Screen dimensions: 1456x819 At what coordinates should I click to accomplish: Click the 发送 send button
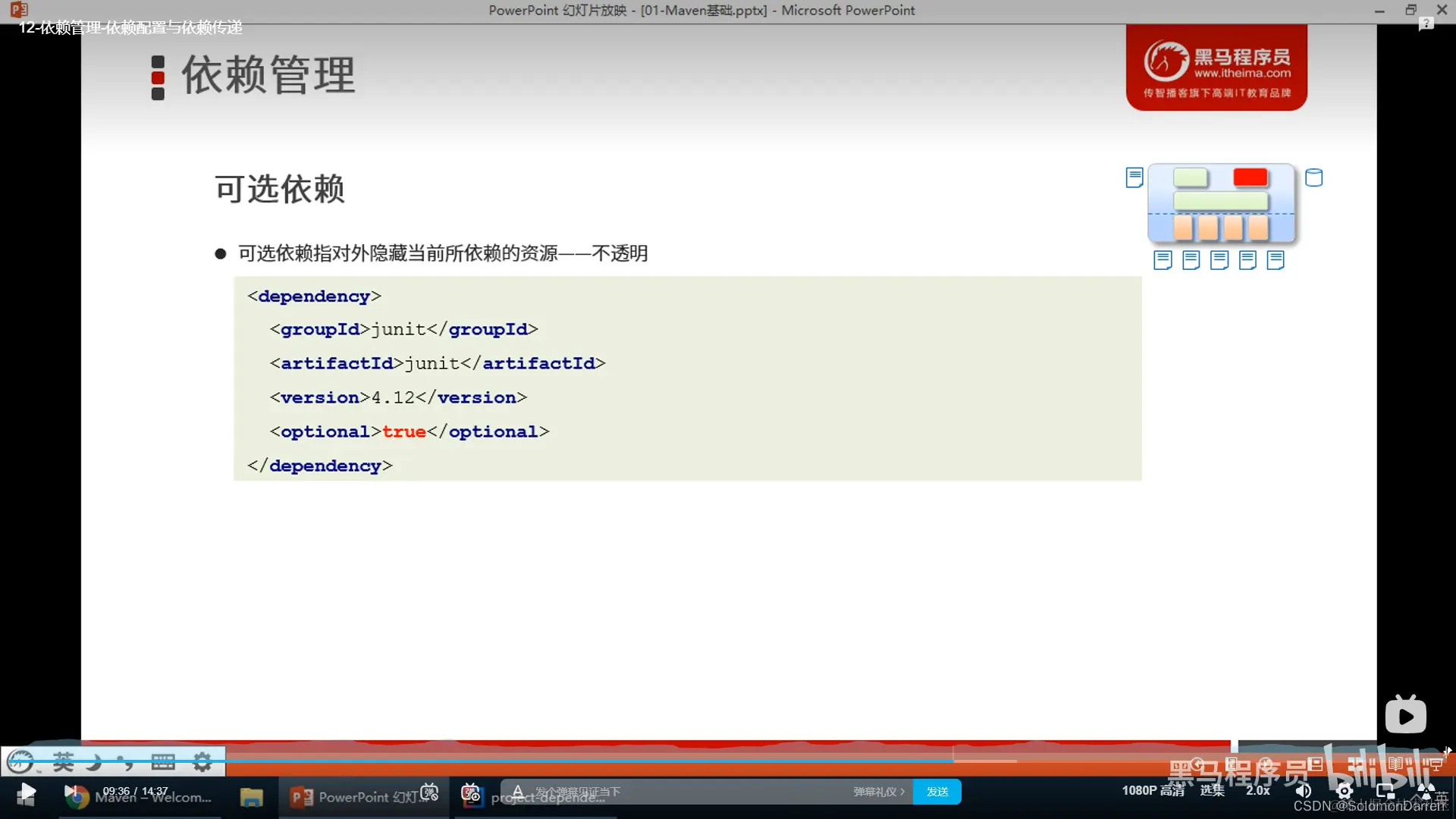[937, 792]
